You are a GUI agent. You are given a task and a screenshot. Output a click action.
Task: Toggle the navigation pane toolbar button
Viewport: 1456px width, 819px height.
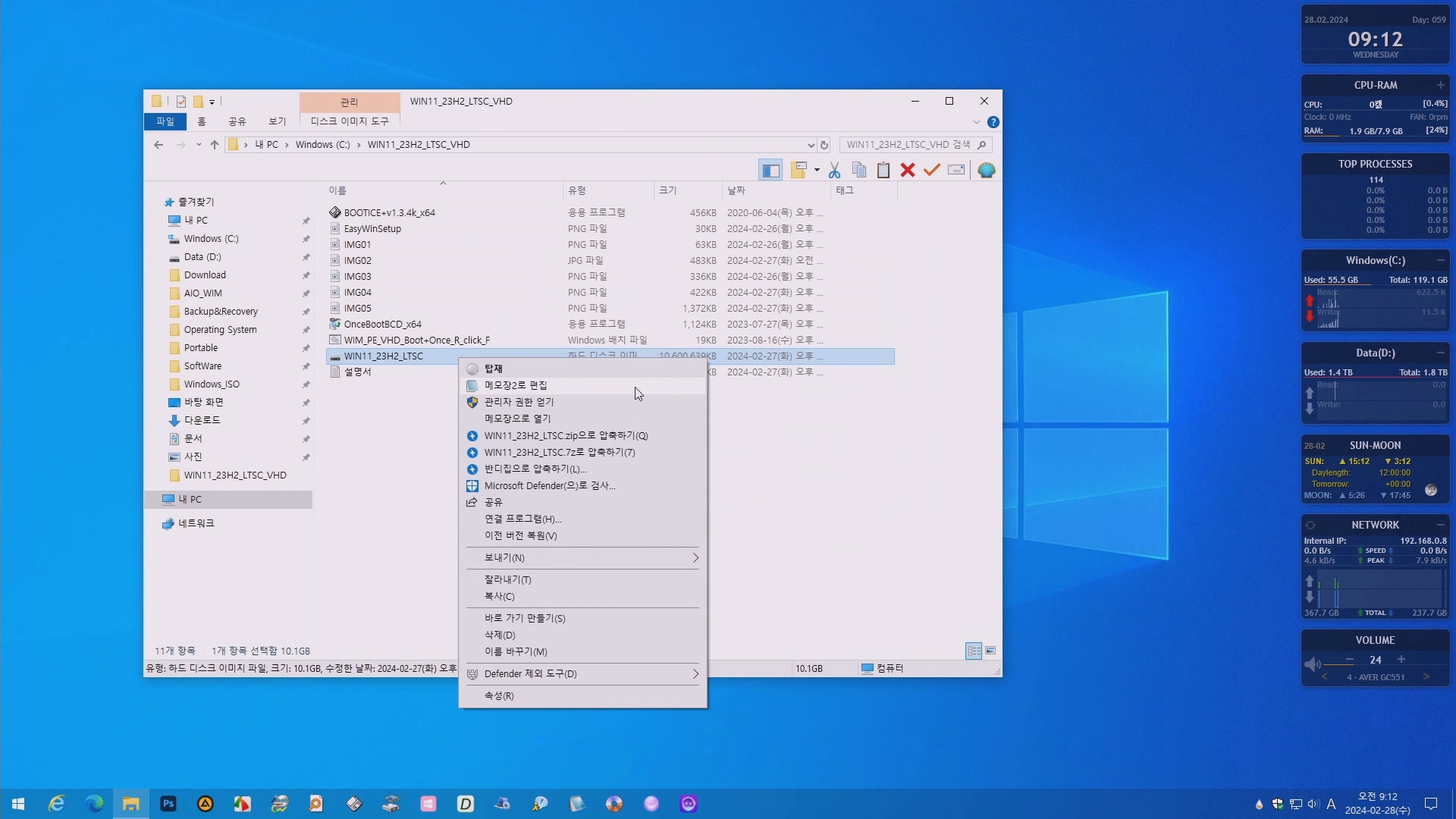coord(770,171)
